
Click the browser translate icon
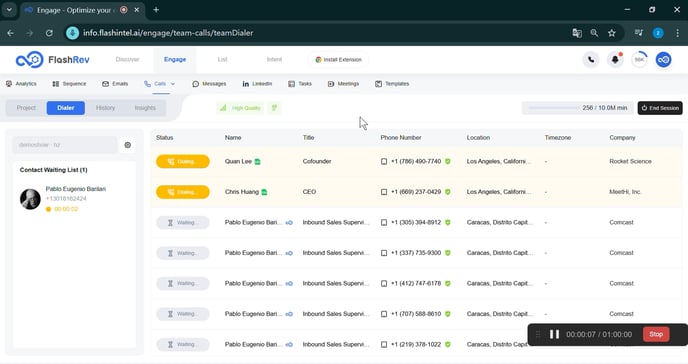pyautogui.click(x=577, y=33)
